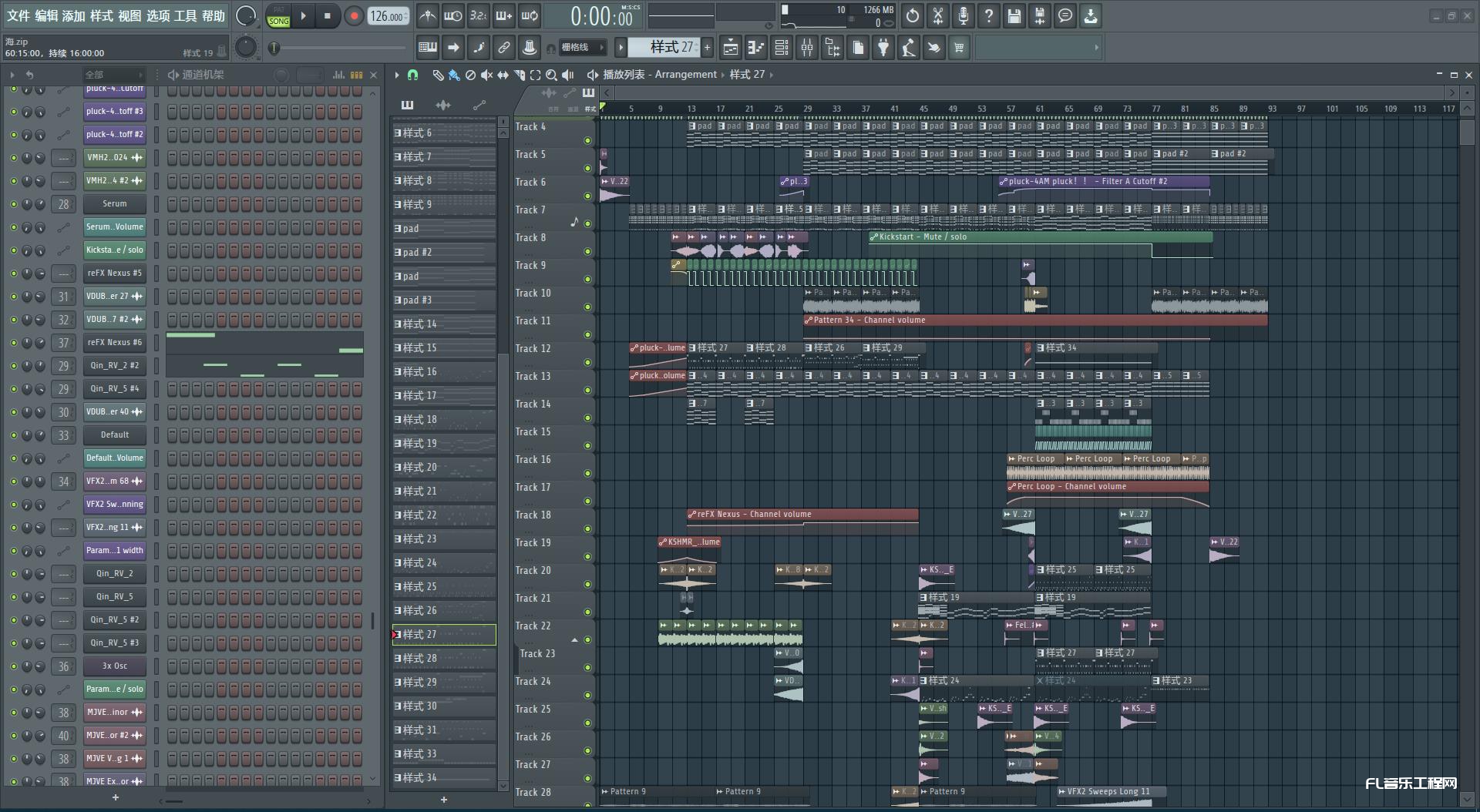Screen dimensions: 1480x812
Task: Open the 样式 27 pattern selector
Action: click(664, 48)
